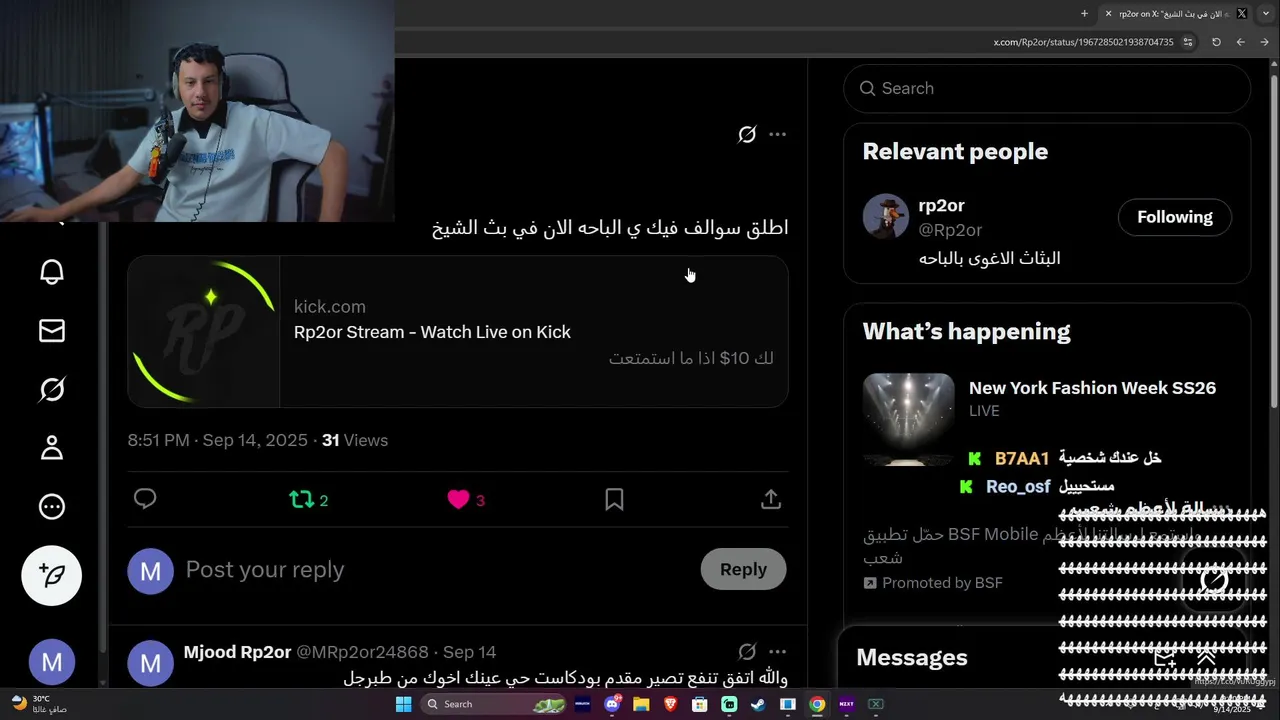
Task: Open the tab search dropdown arrow in Chrome
Action: coord(1267,13)
